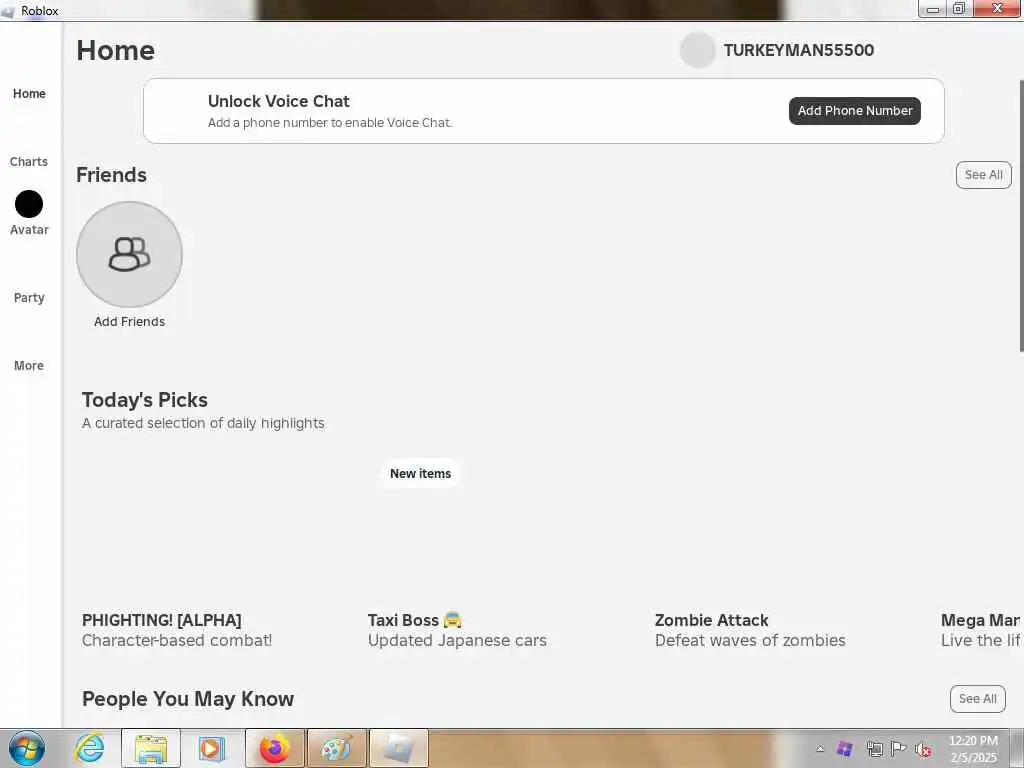Click the vertical scrollbar thumb
Screen dimensions: 1024x768
tap(1021, 216)
